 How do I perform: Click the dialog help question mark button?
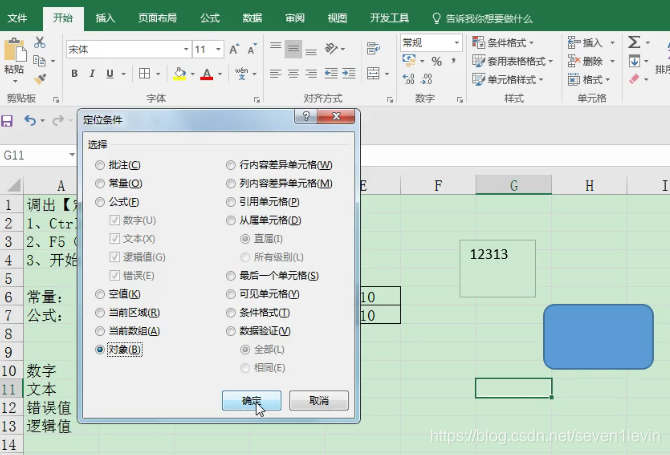tap(306, 116)
